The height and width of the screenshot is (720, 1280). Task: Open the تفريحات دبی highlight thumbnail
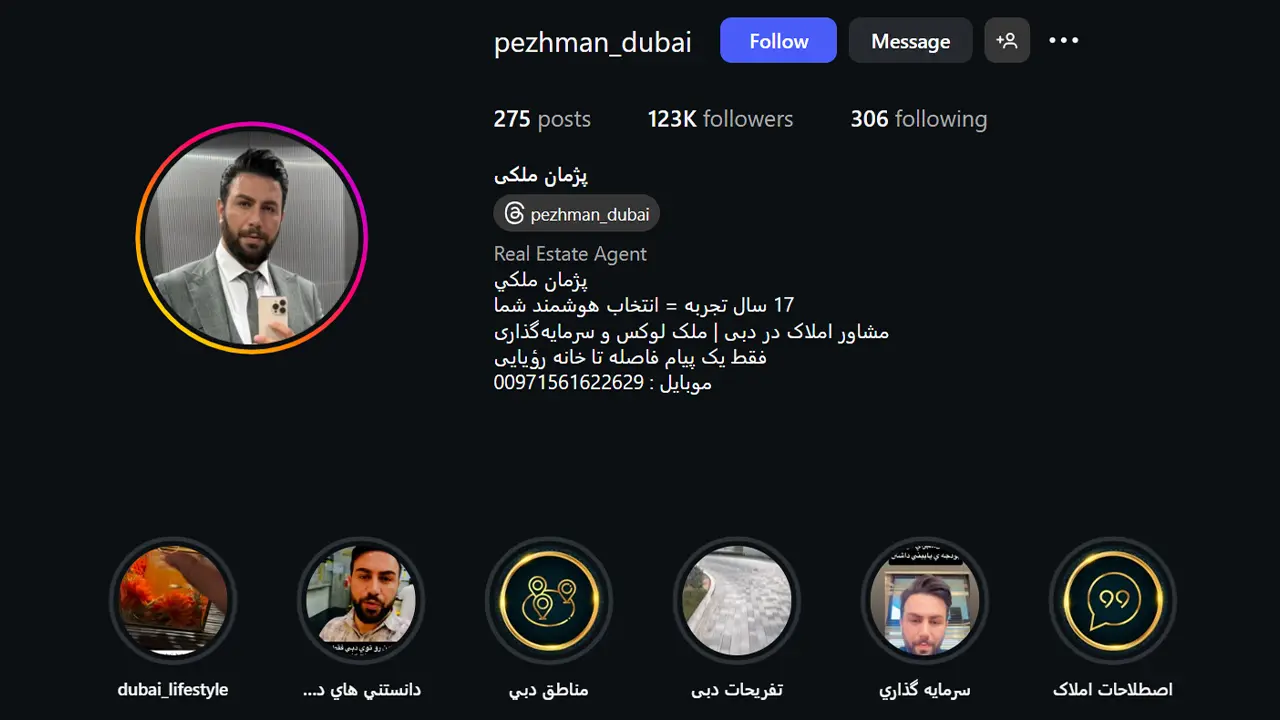(x=737, y=601)
